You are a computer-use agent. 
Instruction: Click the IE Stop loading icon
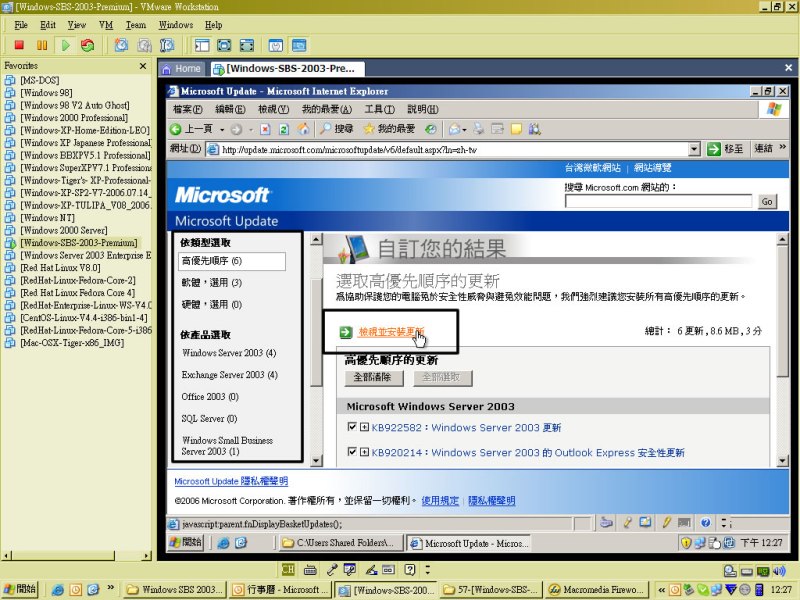coord(265,129)
